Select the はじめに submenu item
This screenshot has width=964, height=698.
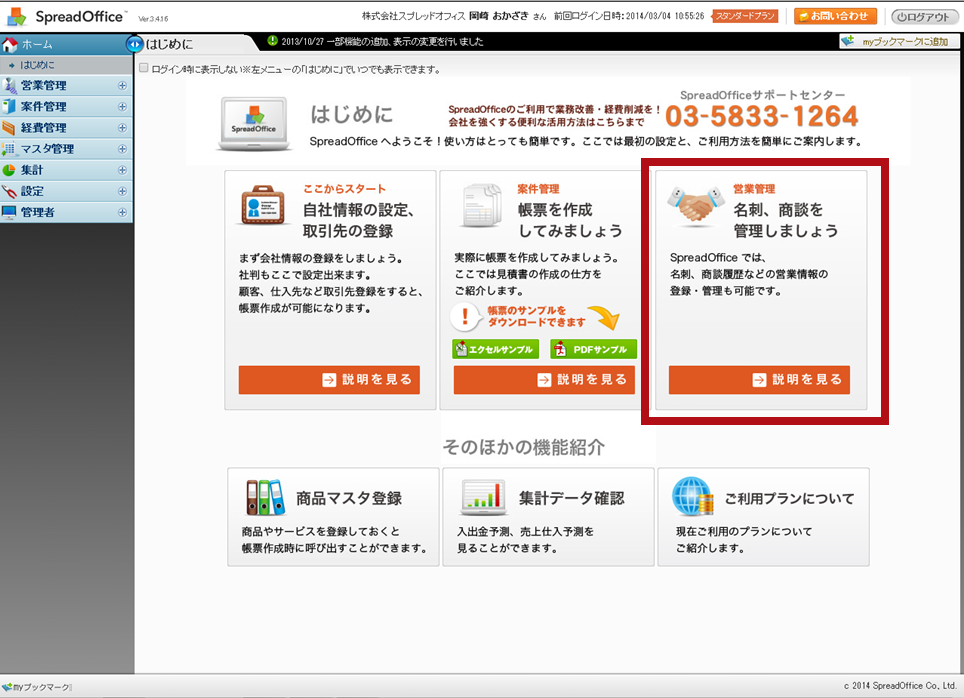(x=37, y=65)
